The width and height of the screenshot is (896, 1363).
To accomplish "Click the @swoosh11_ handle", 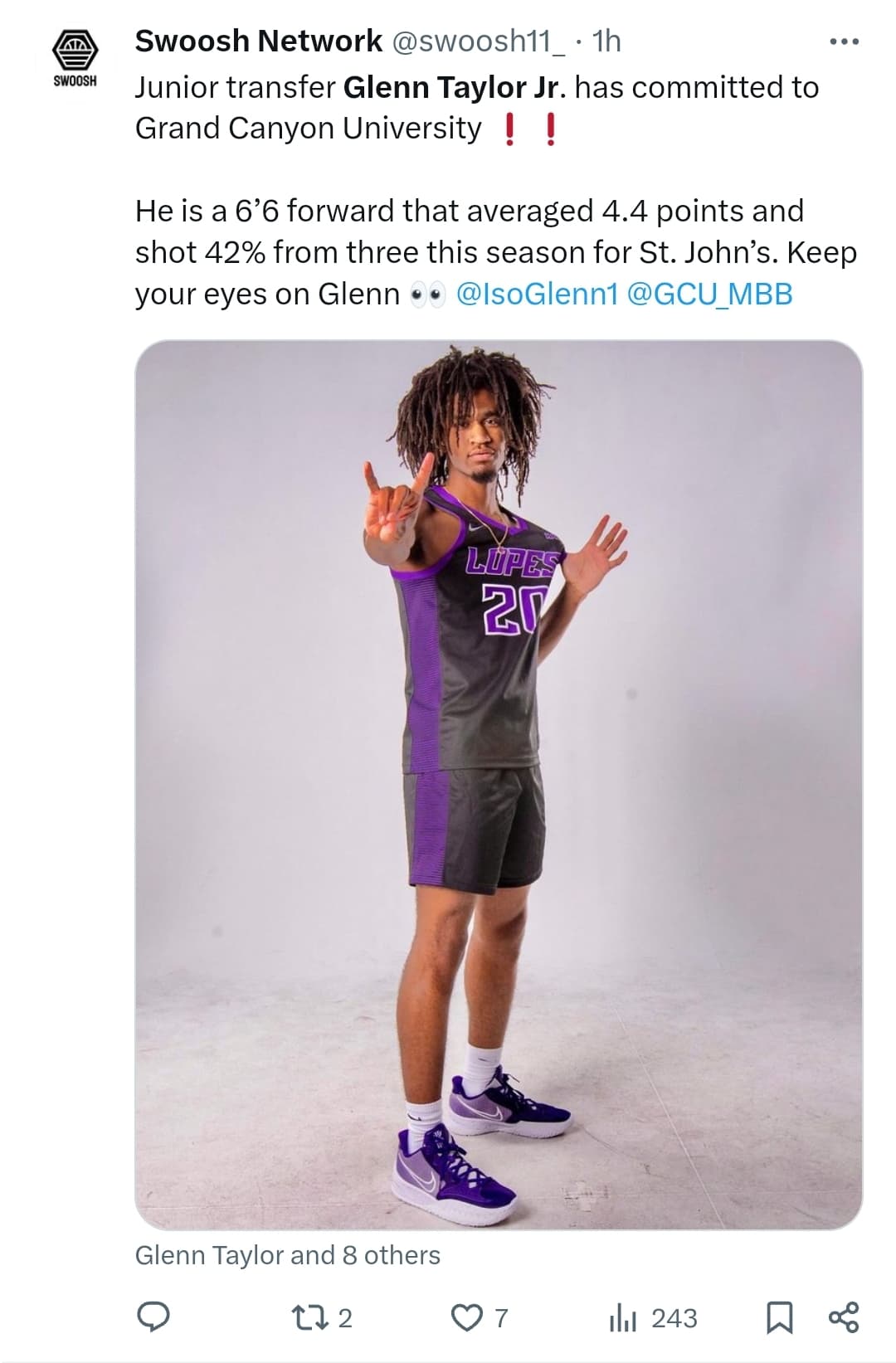I will 478,41.
